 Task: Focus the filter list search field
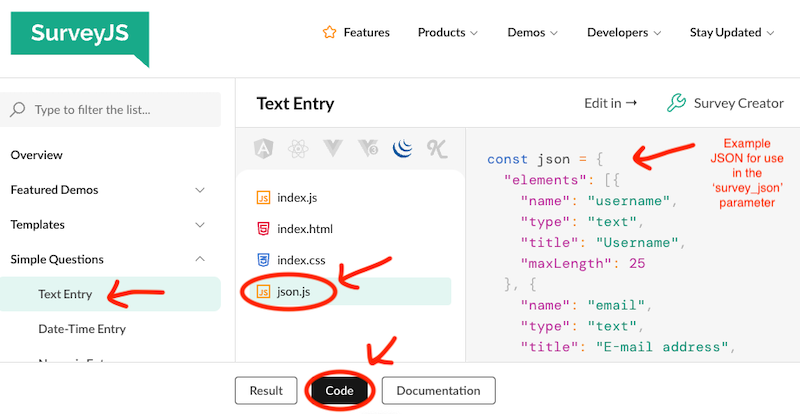(110, 109)
